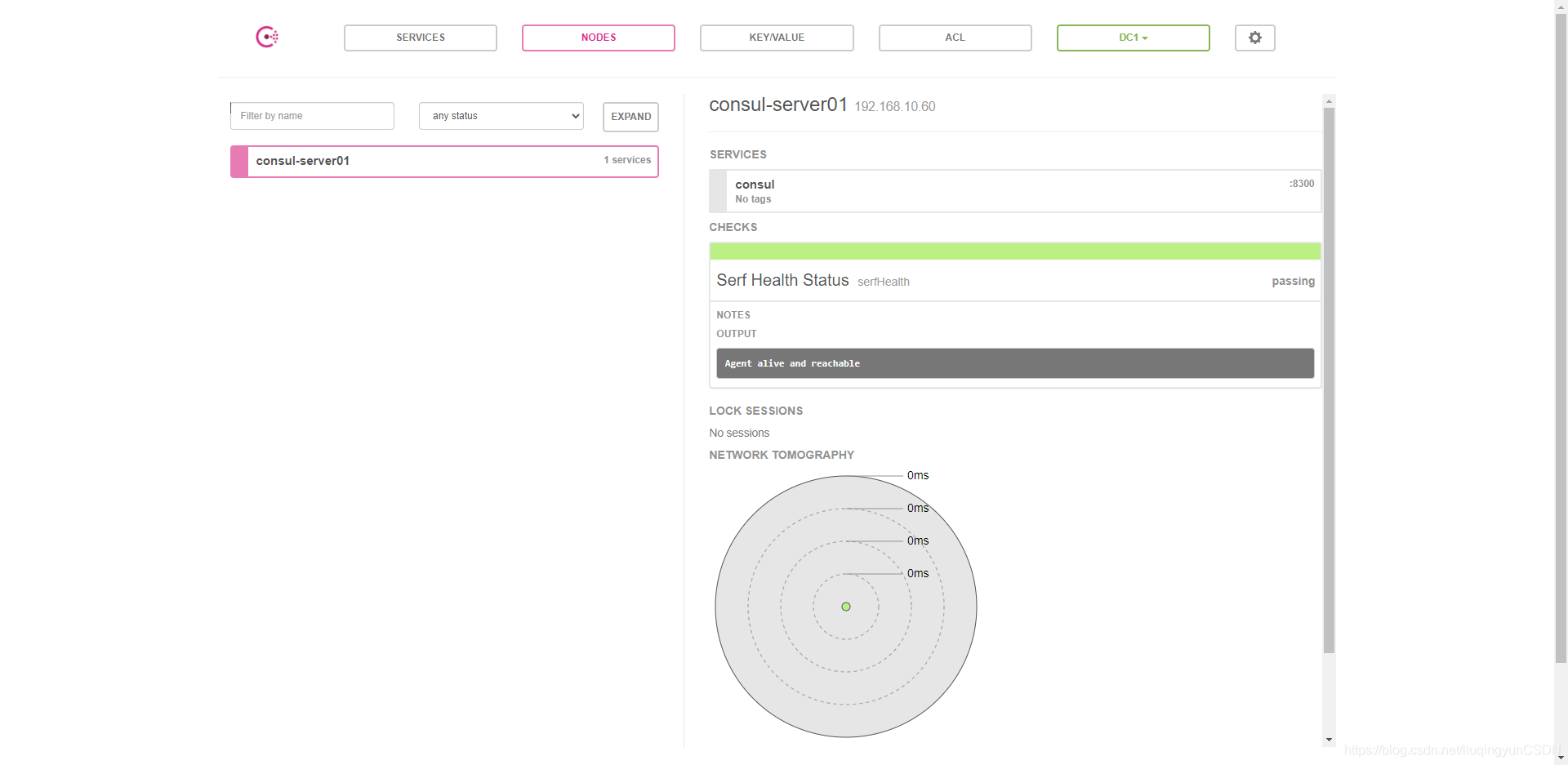The image size is (1568, 765).
Task: Click the green passing status bar
Action: coord(1014,251)
